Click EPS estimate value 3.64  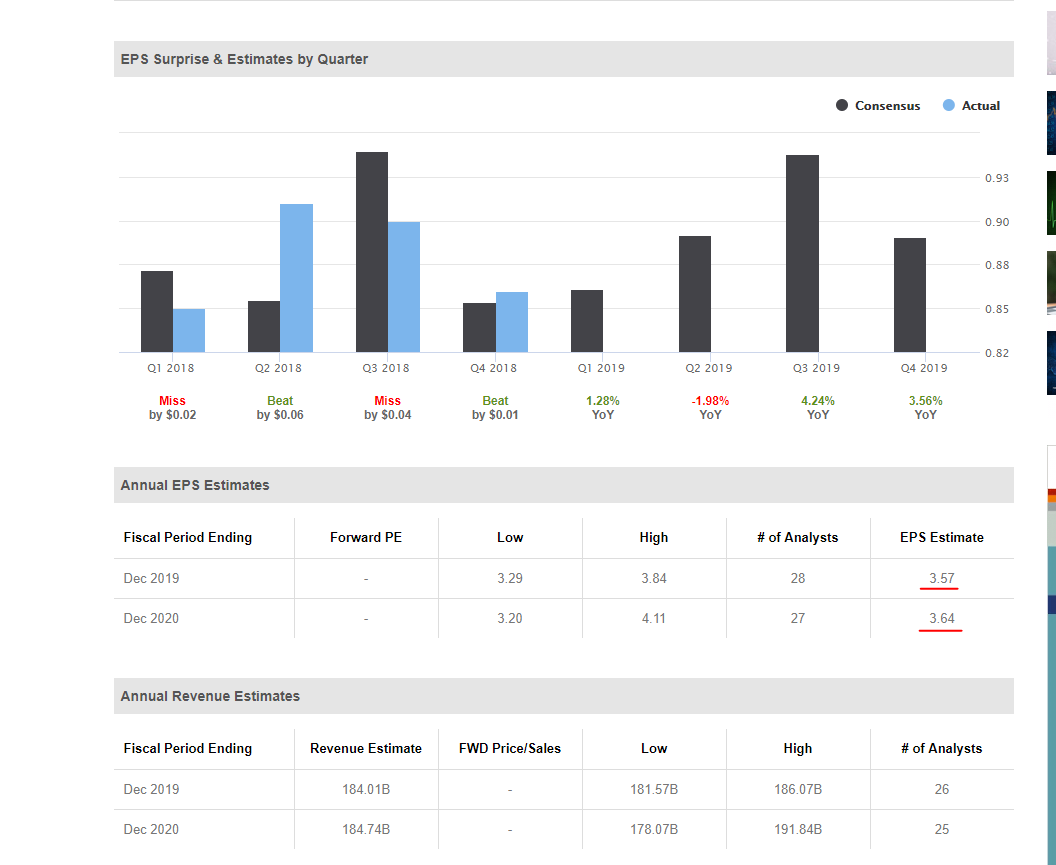pos(942,618)
